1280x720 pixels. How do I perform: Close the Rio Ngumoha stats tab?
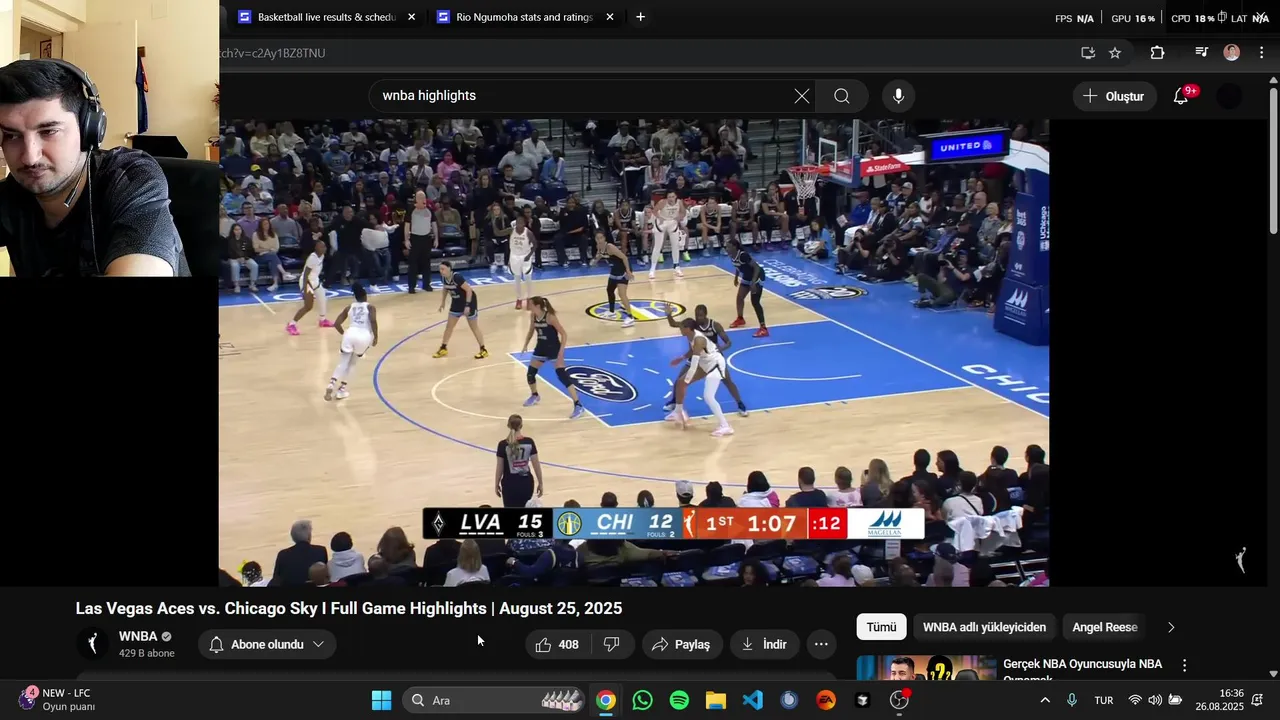(610, 17)
